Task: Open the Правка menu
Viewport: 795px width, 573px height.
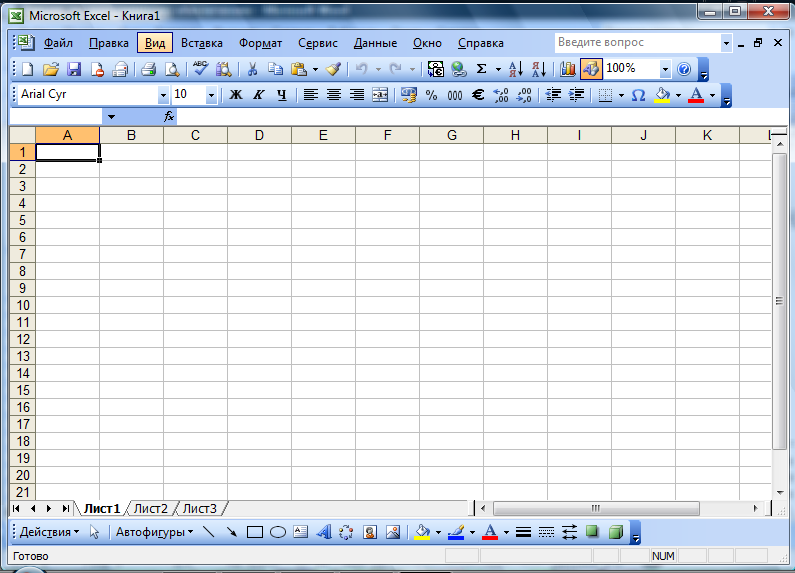Action: click(109, 43)
